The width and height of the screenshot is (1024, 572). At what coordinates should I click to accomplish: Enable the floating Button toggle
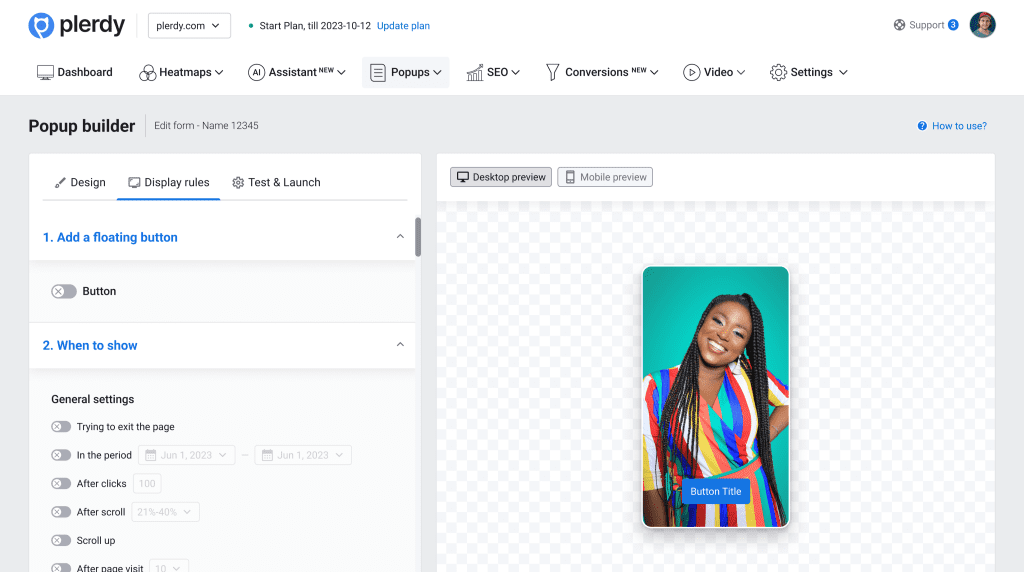64,291
